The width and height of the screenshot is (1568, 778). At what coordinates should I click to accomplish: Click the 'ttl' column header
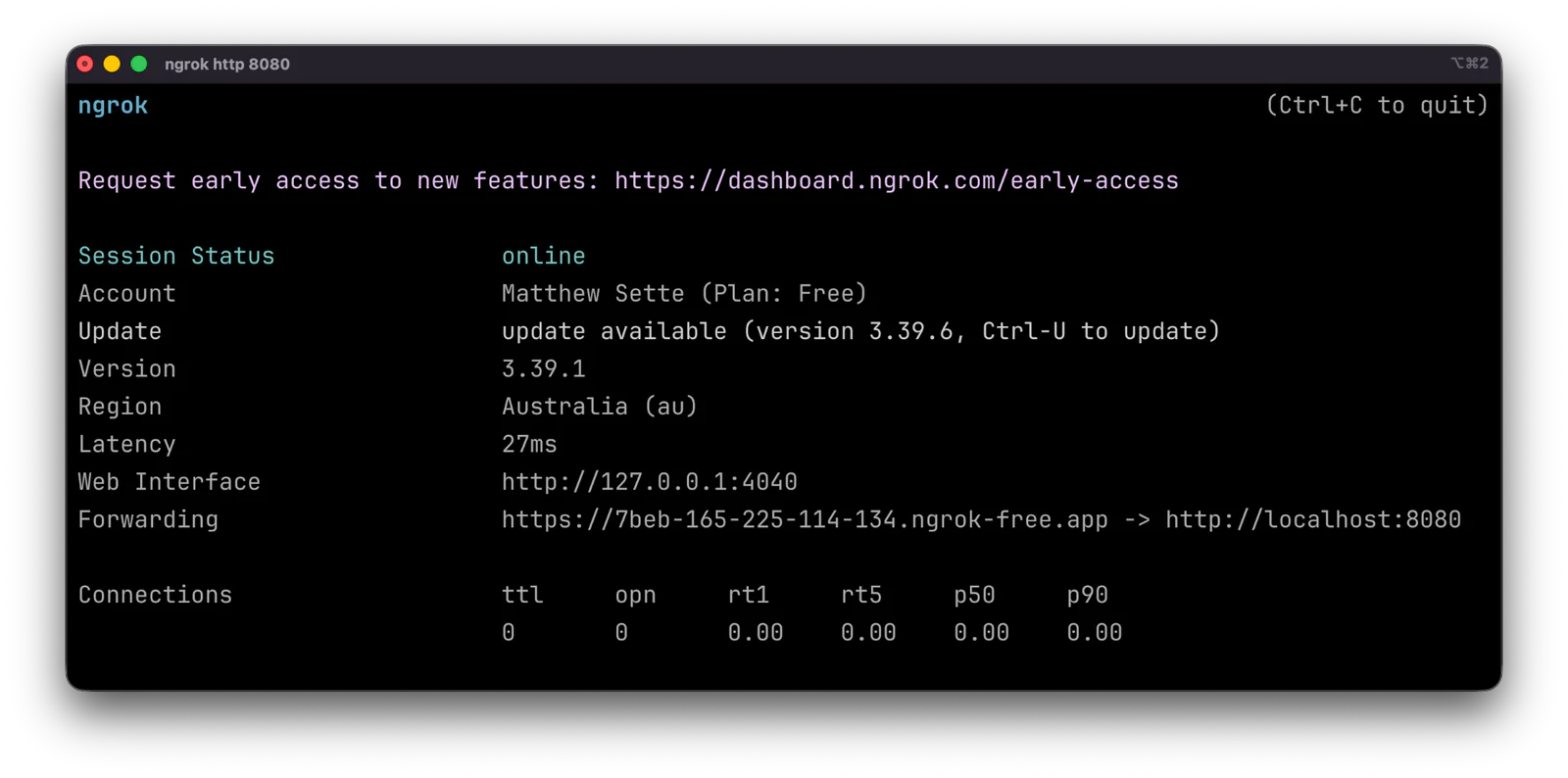coord(522,596)
